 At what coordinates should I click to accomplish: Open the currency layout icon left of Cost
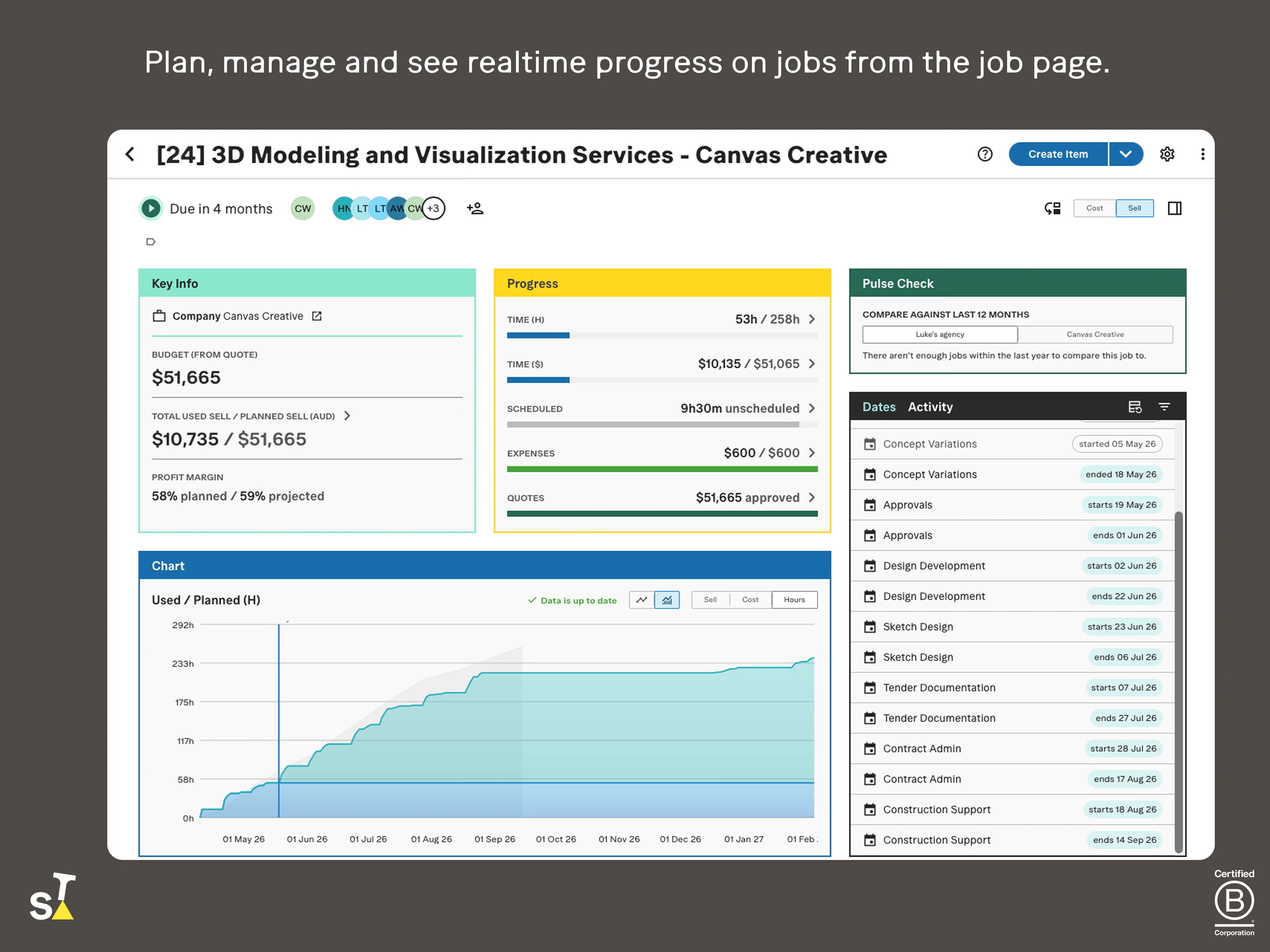[1052, 208]
